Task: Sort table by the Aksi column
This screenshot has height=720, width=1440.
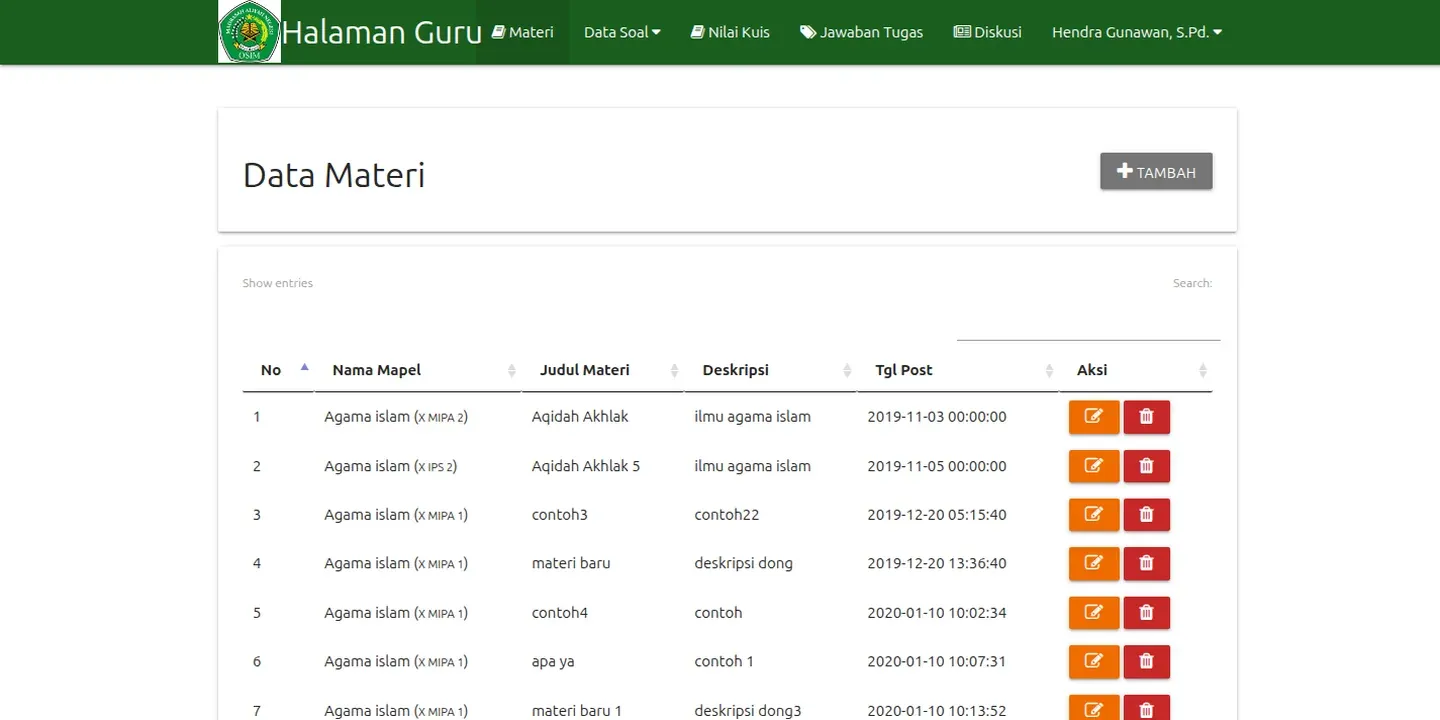Action: (1136, 370)
